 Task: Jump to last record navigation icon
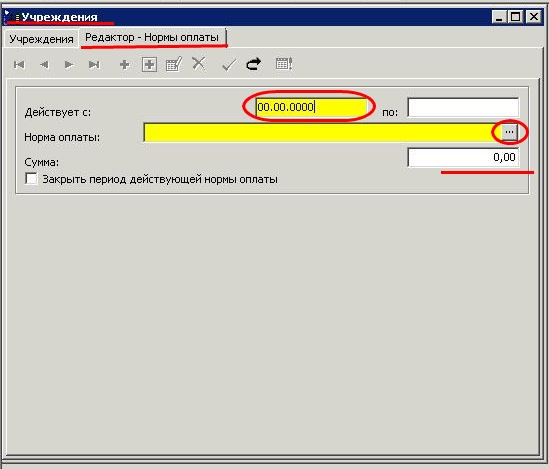94,65
